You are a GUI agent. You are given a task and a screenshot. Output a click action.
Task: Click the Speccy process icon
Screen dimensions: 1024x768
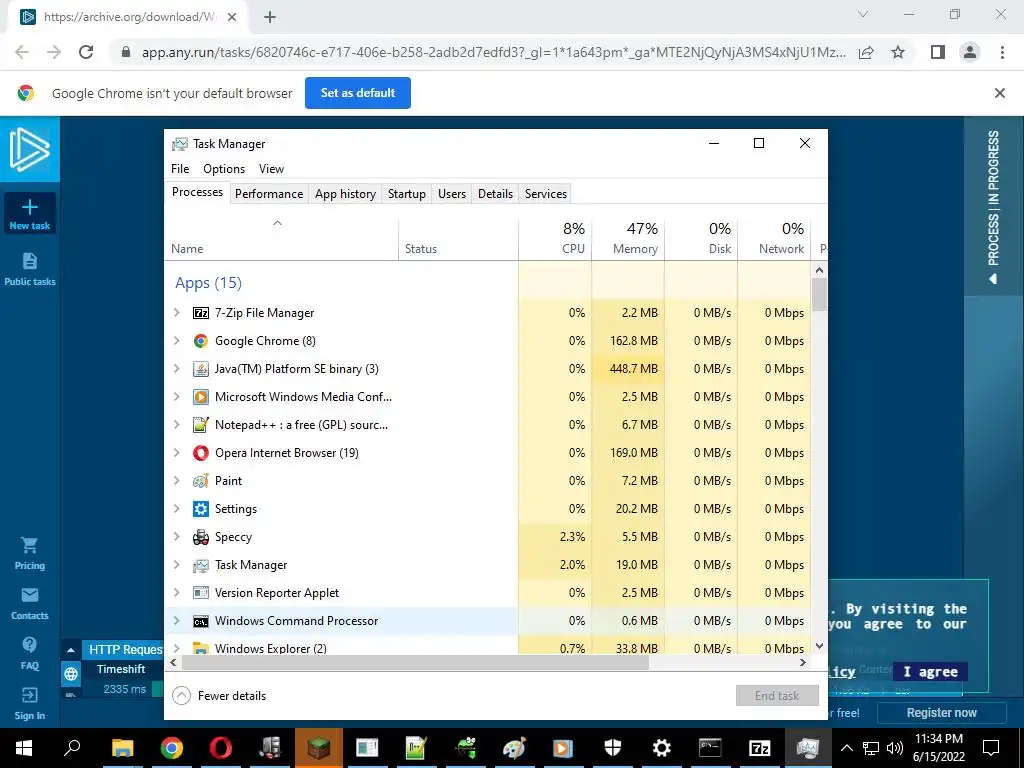coord(200,537)
